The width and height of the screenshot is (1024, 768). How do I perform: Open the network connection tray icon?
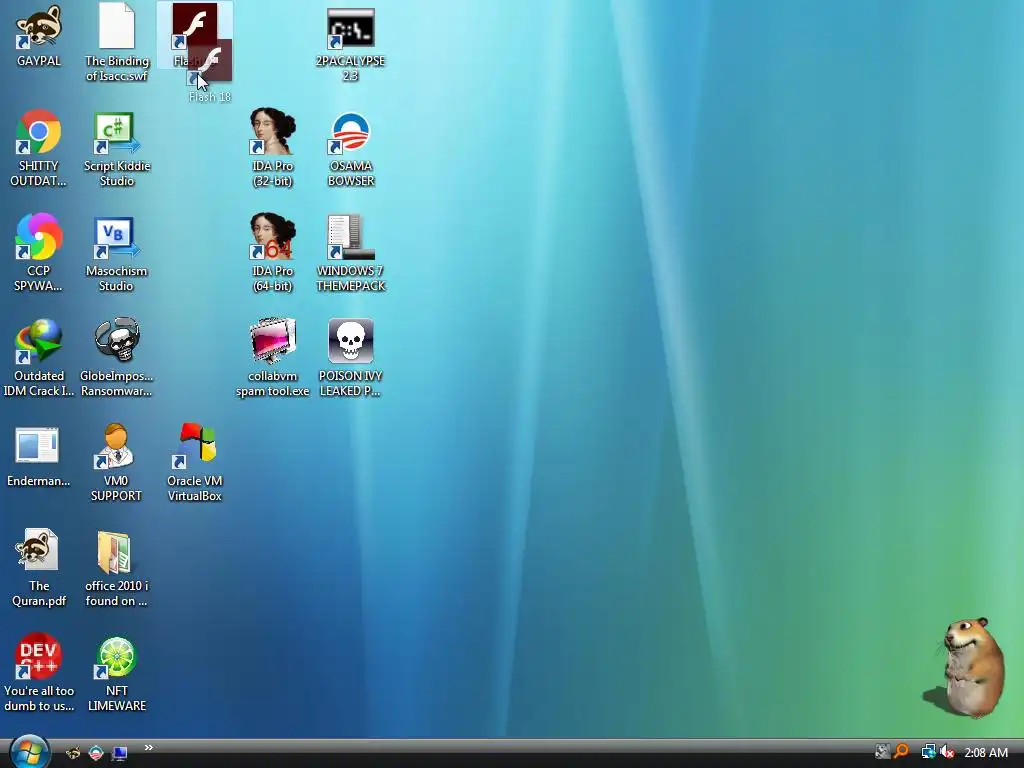coord(928,752)
